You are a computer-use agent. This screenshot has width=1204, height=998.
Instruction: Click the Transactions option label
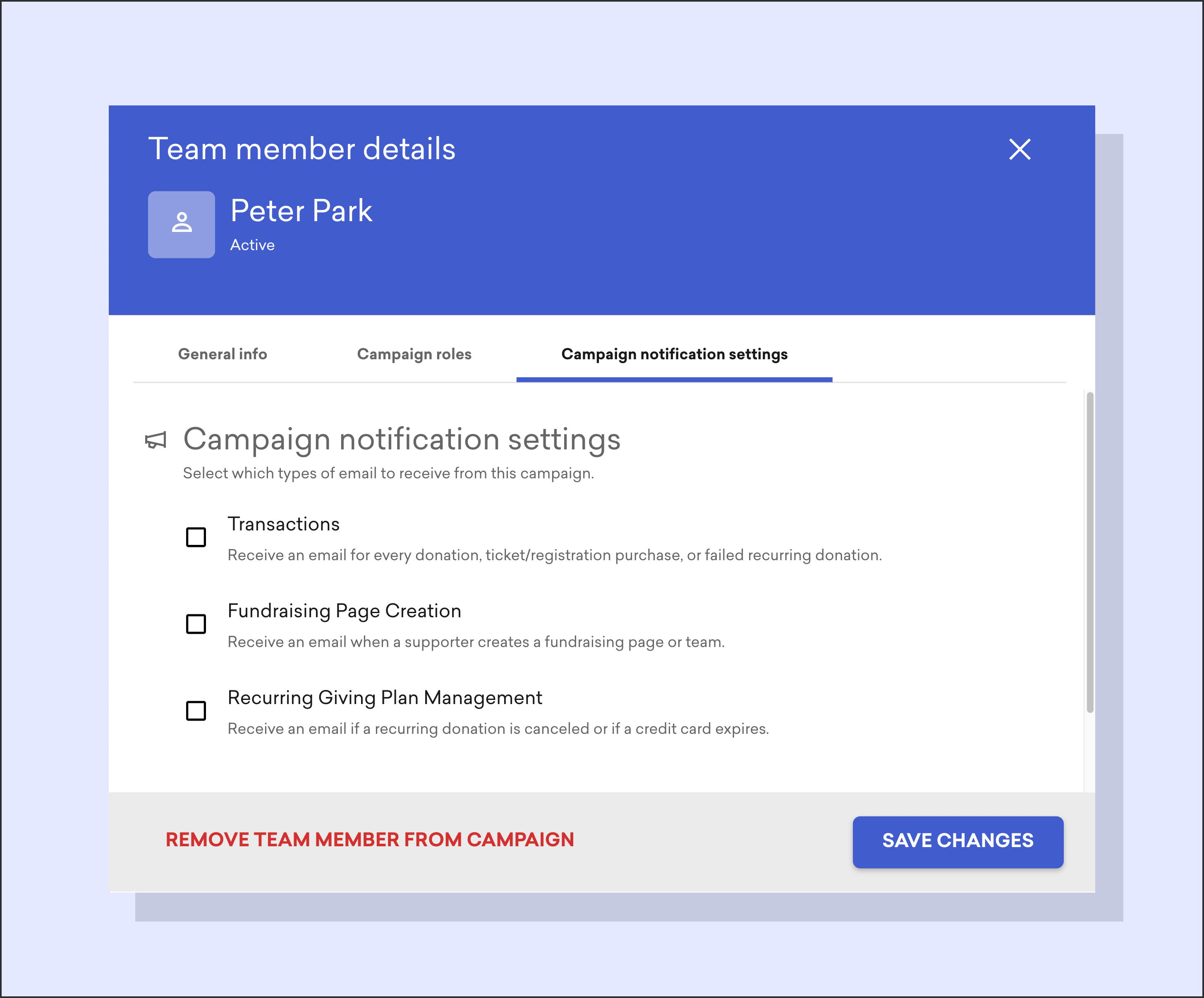pyautogui.click(x=284, y=524)
